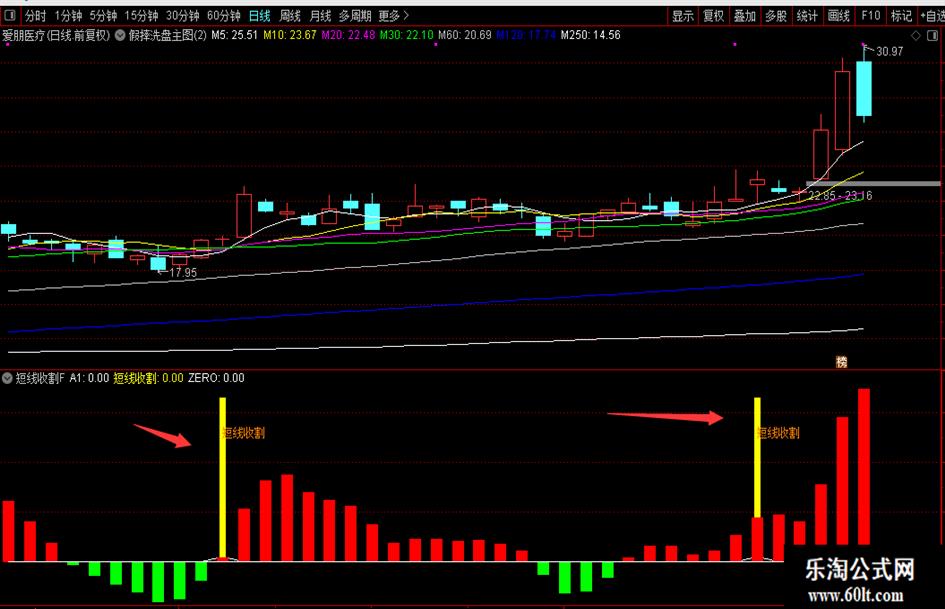
Task: Select the 周线 weekly chart tab
Action: pyautogui.click(x=290, y=16)
